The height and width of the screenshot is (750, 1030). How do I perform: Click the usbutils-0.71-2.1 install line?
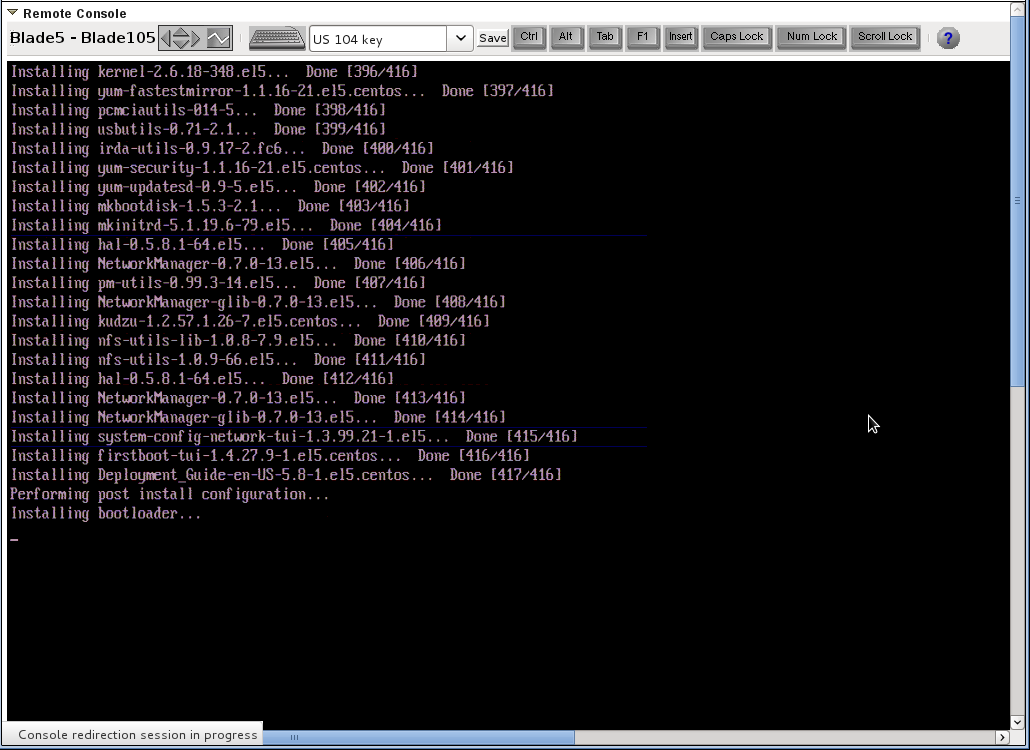pos(198,129)
